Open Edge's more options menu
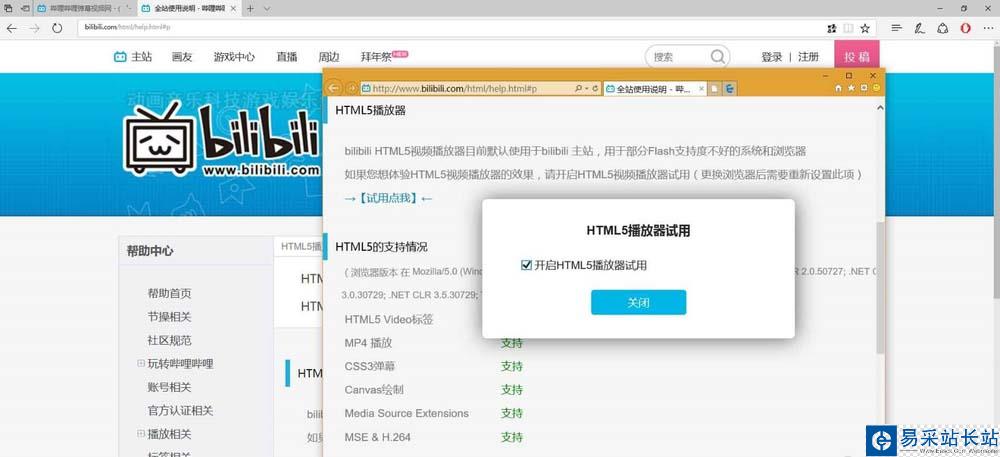 [989, 28]
